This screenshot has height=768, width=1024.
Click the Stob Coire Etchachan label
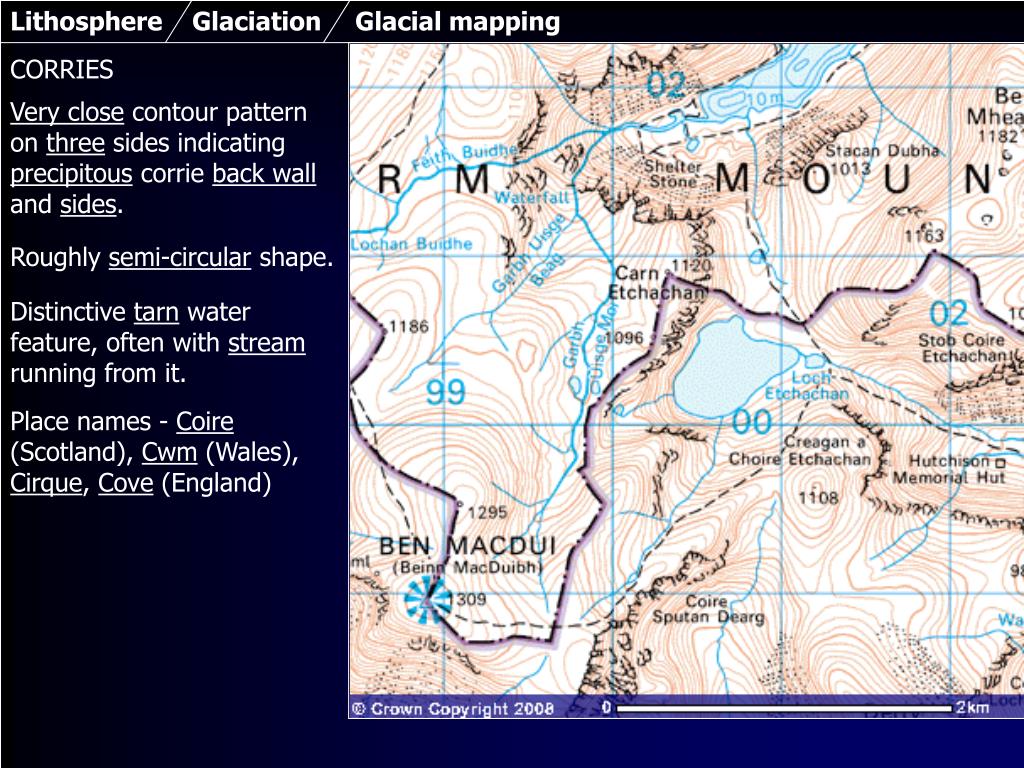(x=965, y=348)
